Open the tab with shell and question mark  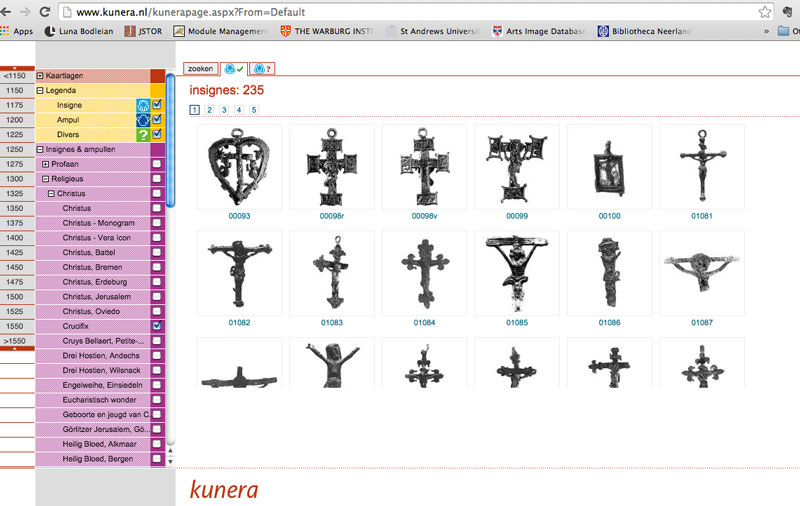[262, 69]
